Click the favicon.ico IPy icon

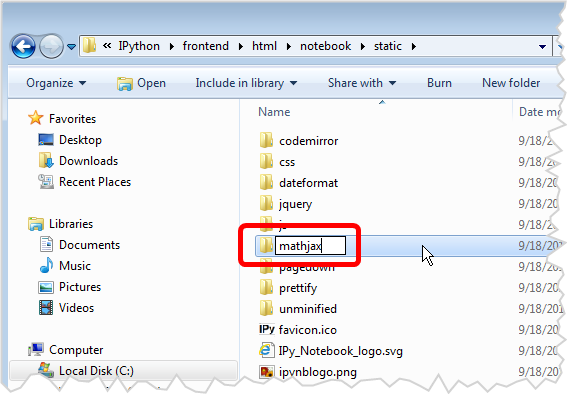(x=267, y=329)
